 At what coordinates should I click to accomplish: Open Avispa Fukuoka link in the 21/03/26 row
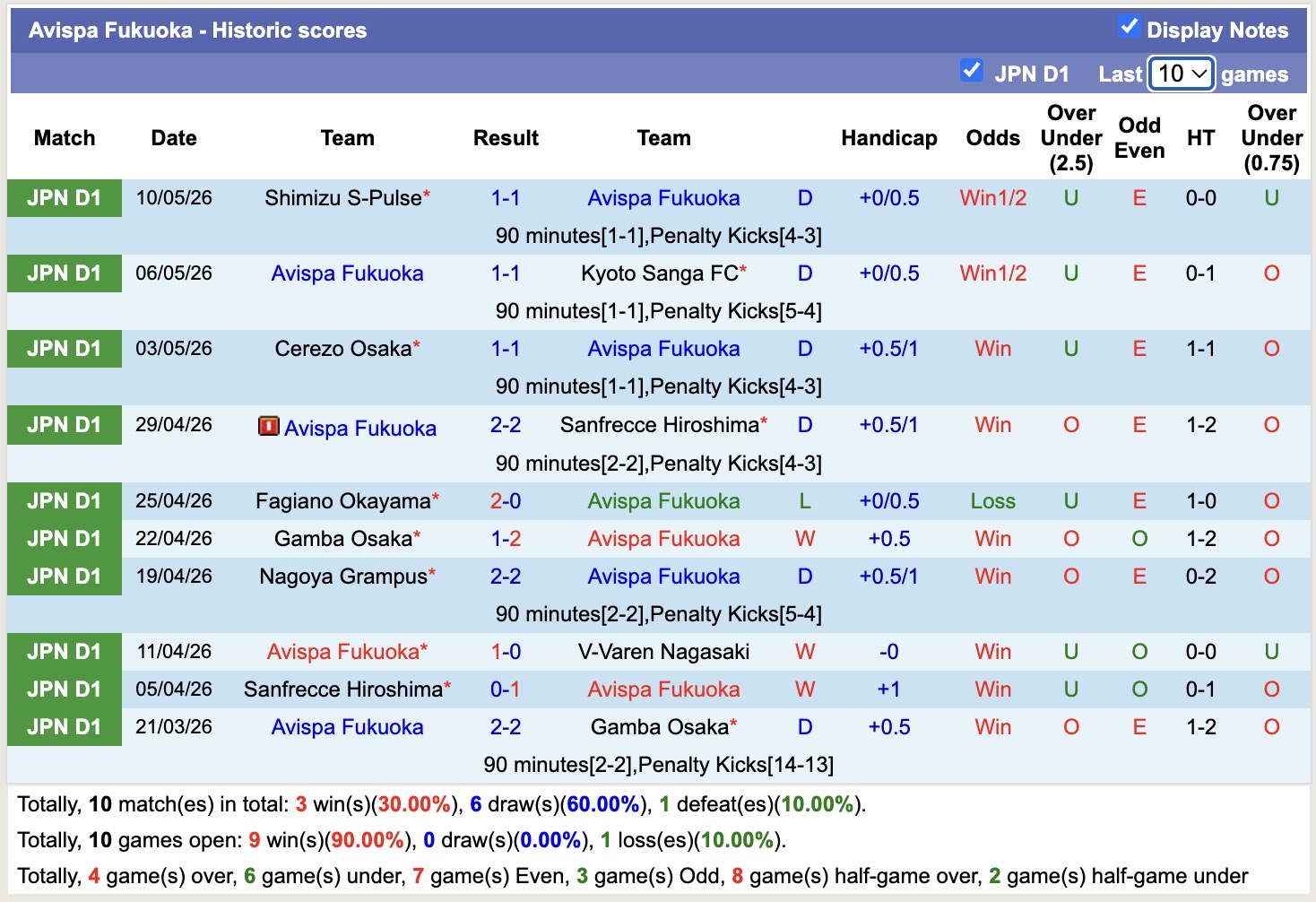tap(347, 727)
